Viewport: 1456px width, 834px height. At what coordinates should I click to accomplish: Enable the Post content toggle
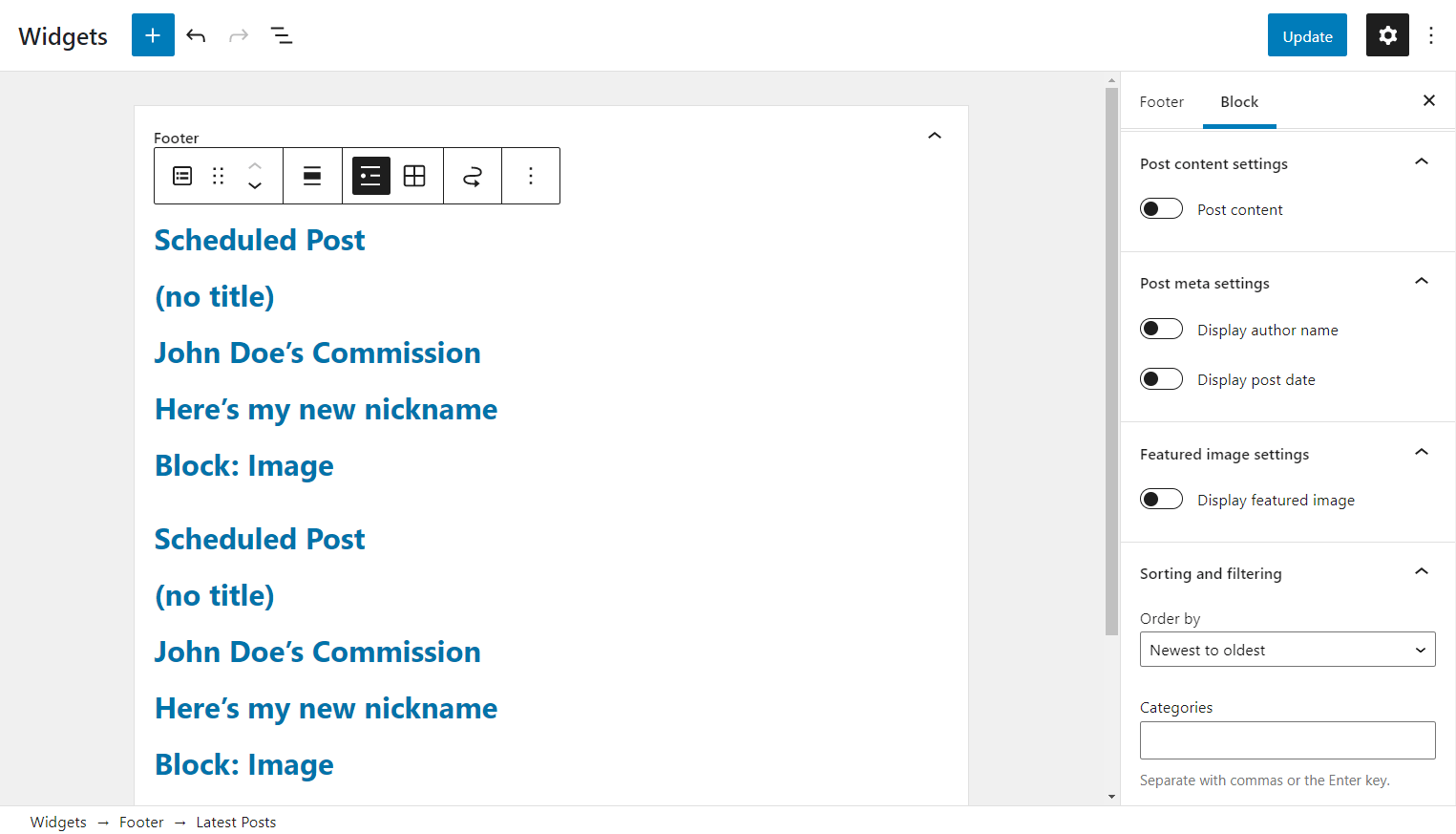[x=1161, y=208]
